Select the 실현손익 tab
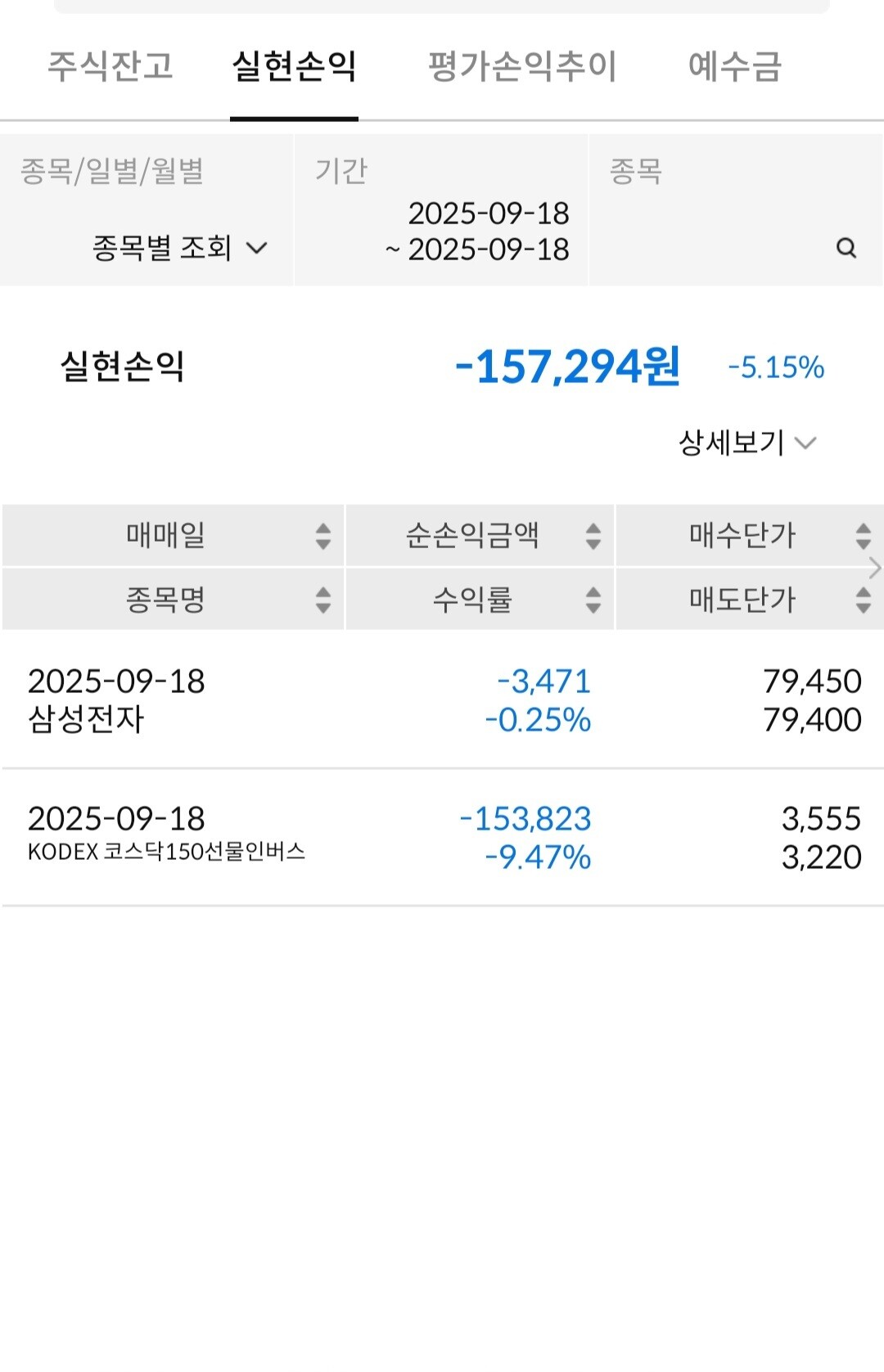The width and height of the screenshot is (884, 1372). [x=294, y=66]
